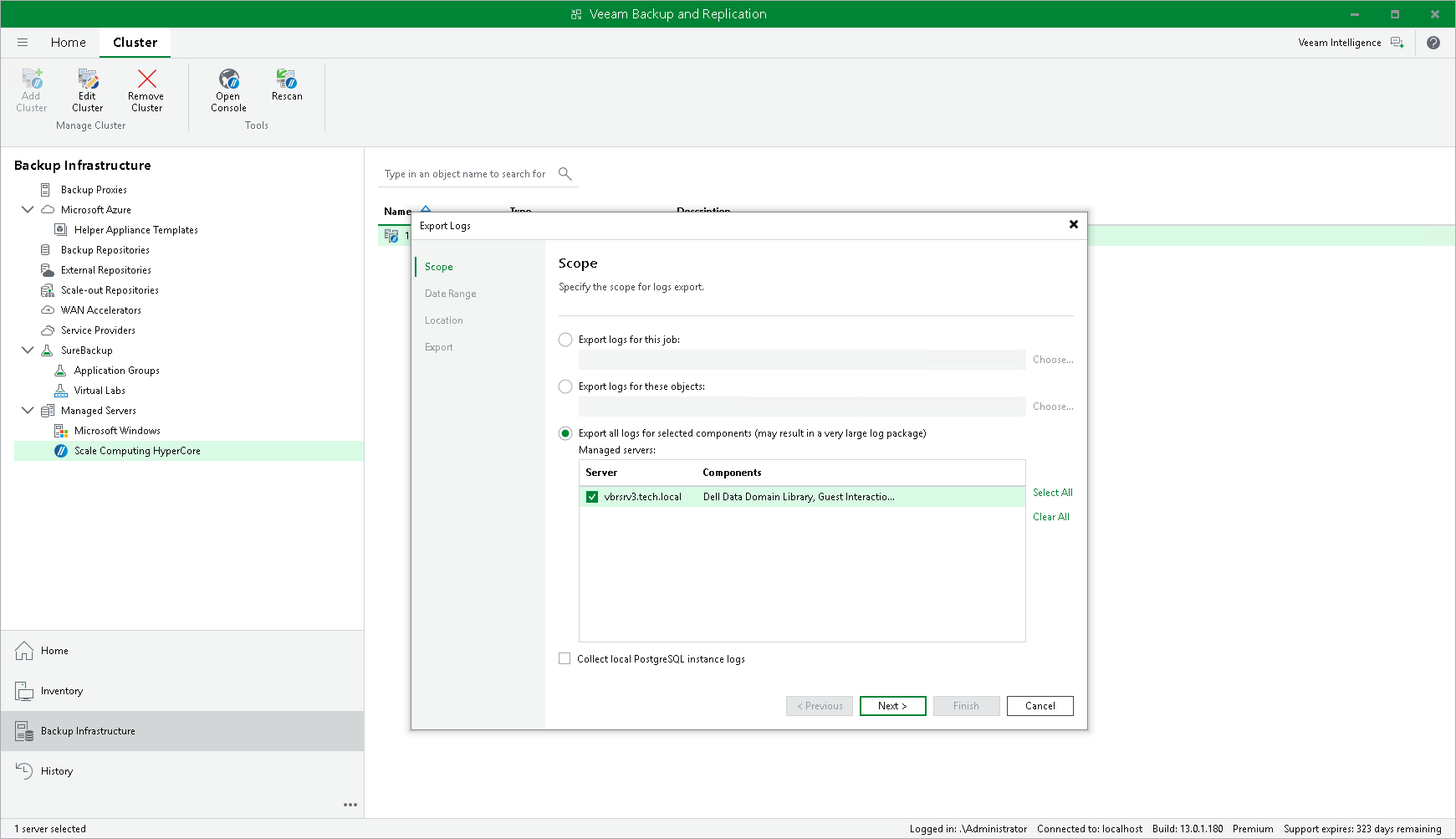Uncheck the vbrsrv3.tech.local server checkbox
The height and width of the screenshot is (839, 1456).
(592, 497)
